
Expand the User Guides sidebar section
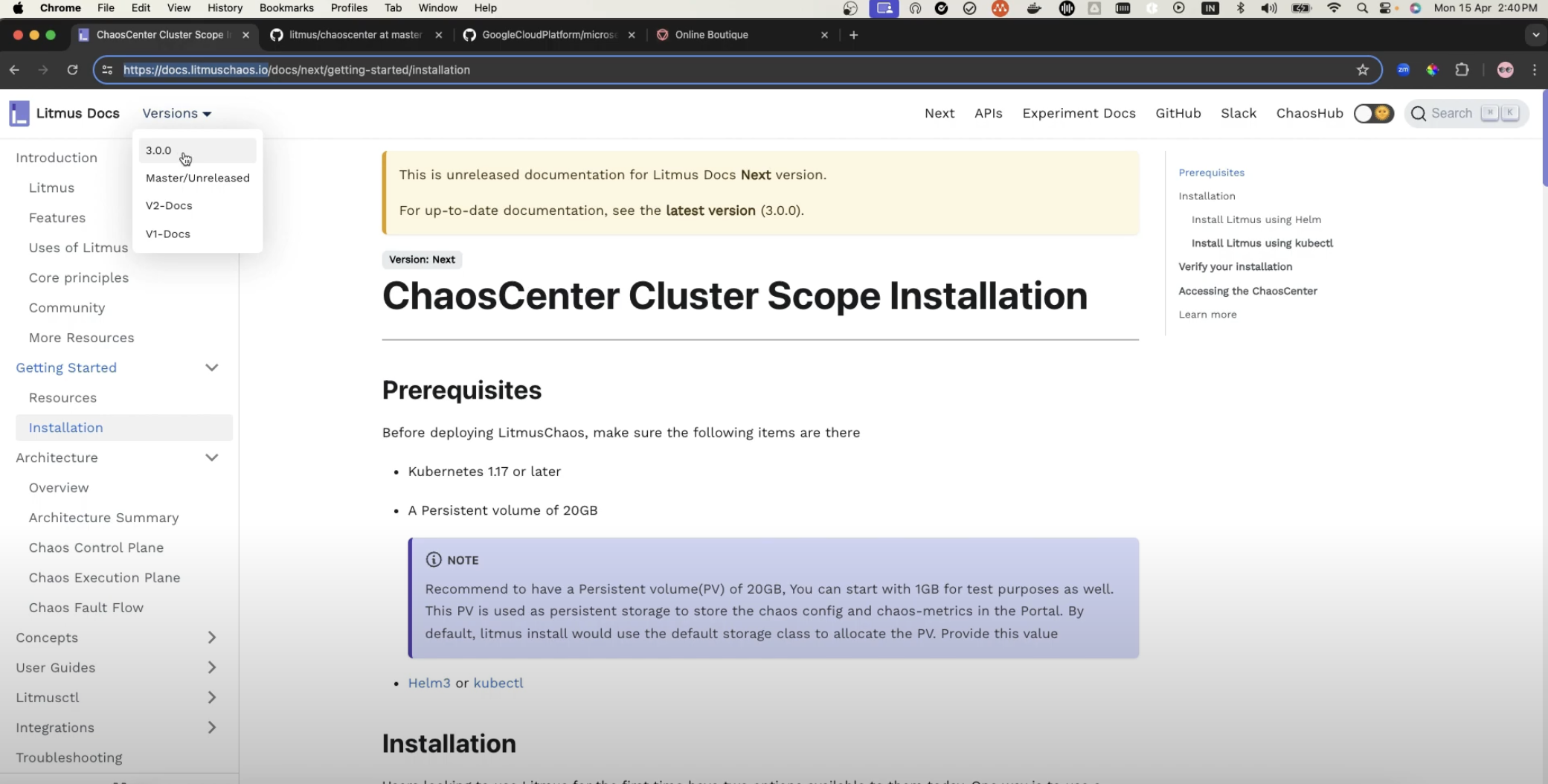click(x=212, y=667)
